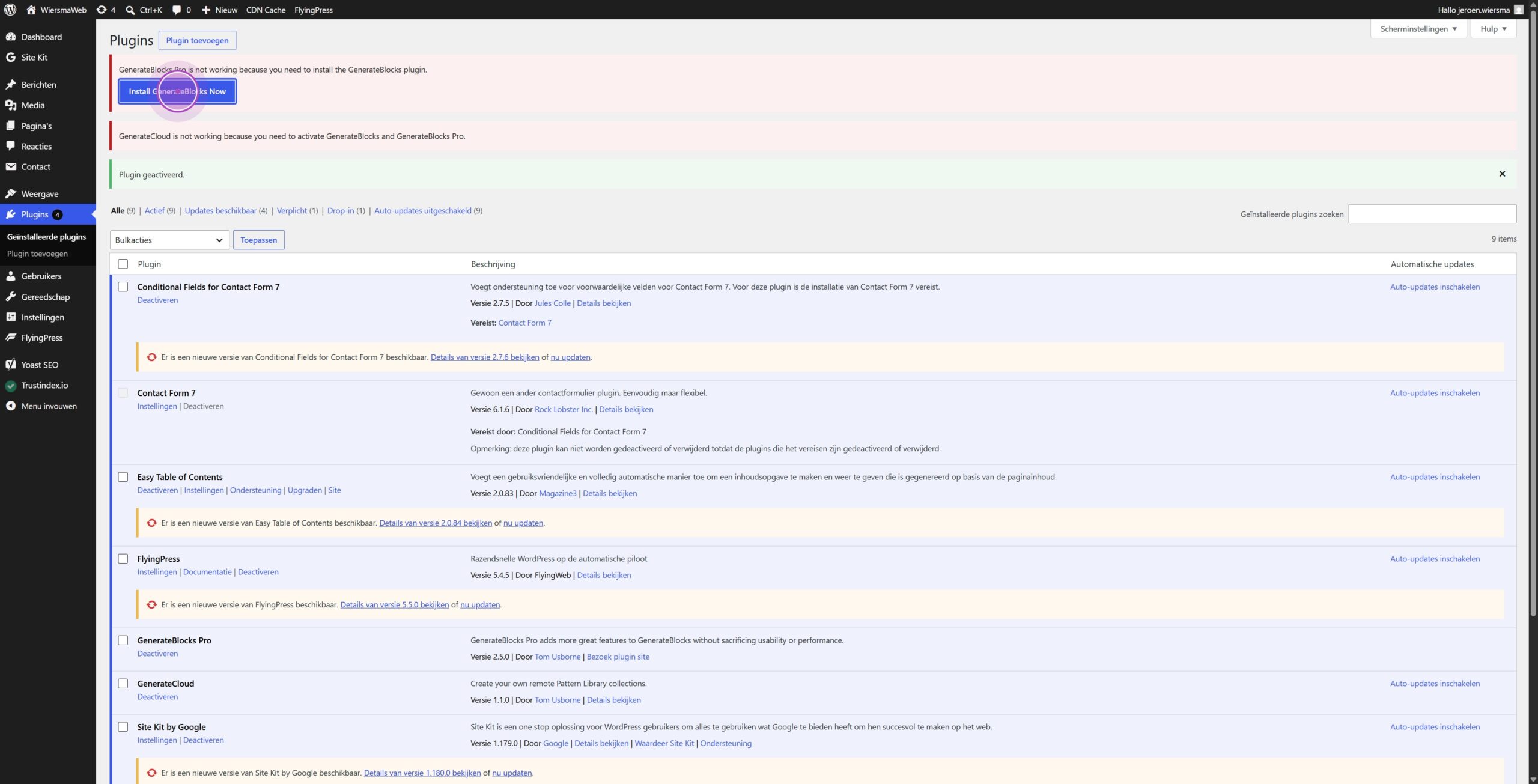
Task: Click the installed plugins search field
Action: (x=1432, y=214)
